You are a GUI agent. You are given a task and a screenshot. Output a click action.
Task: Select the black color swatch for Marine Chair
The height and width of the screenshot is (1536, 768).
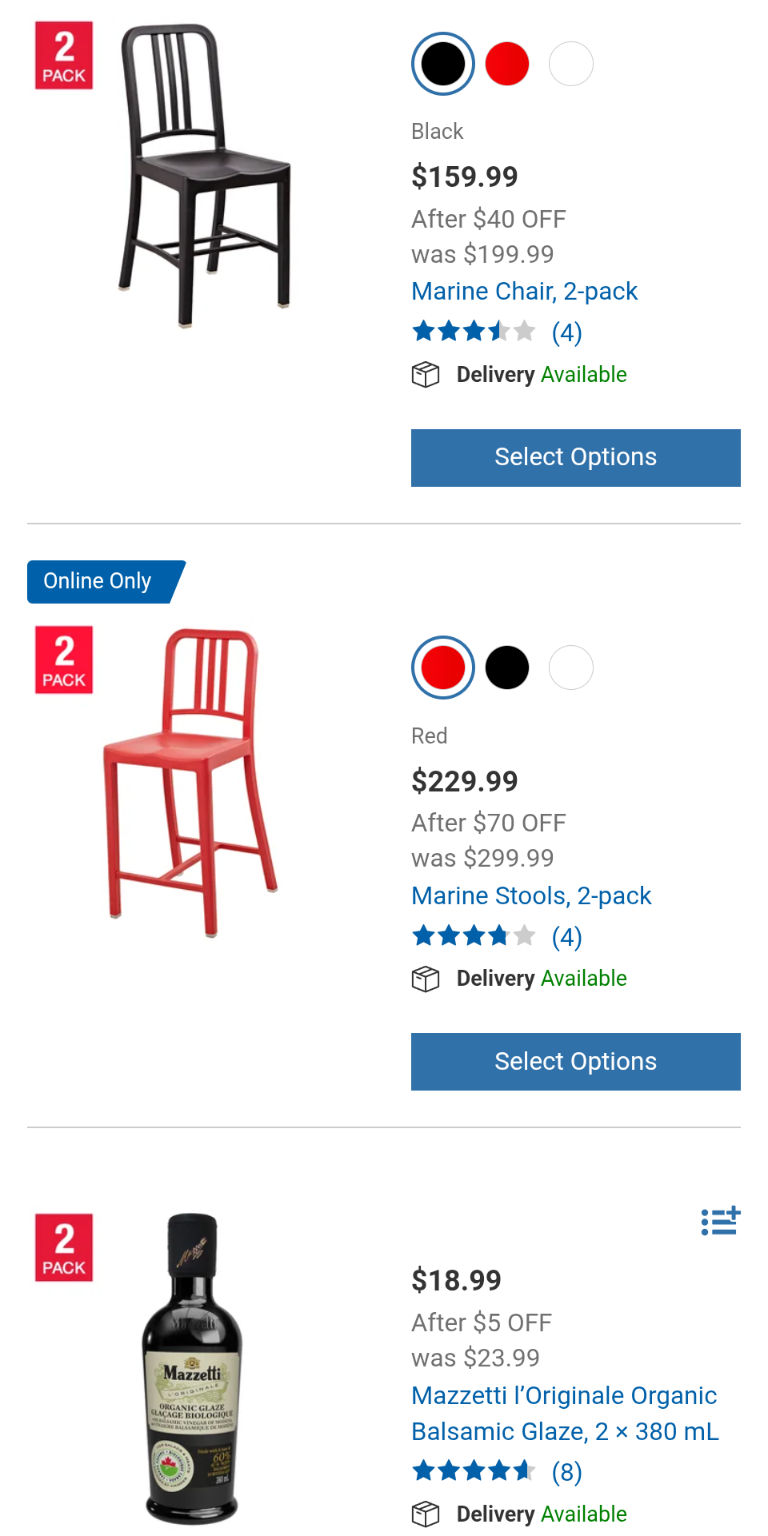(443, 65)
